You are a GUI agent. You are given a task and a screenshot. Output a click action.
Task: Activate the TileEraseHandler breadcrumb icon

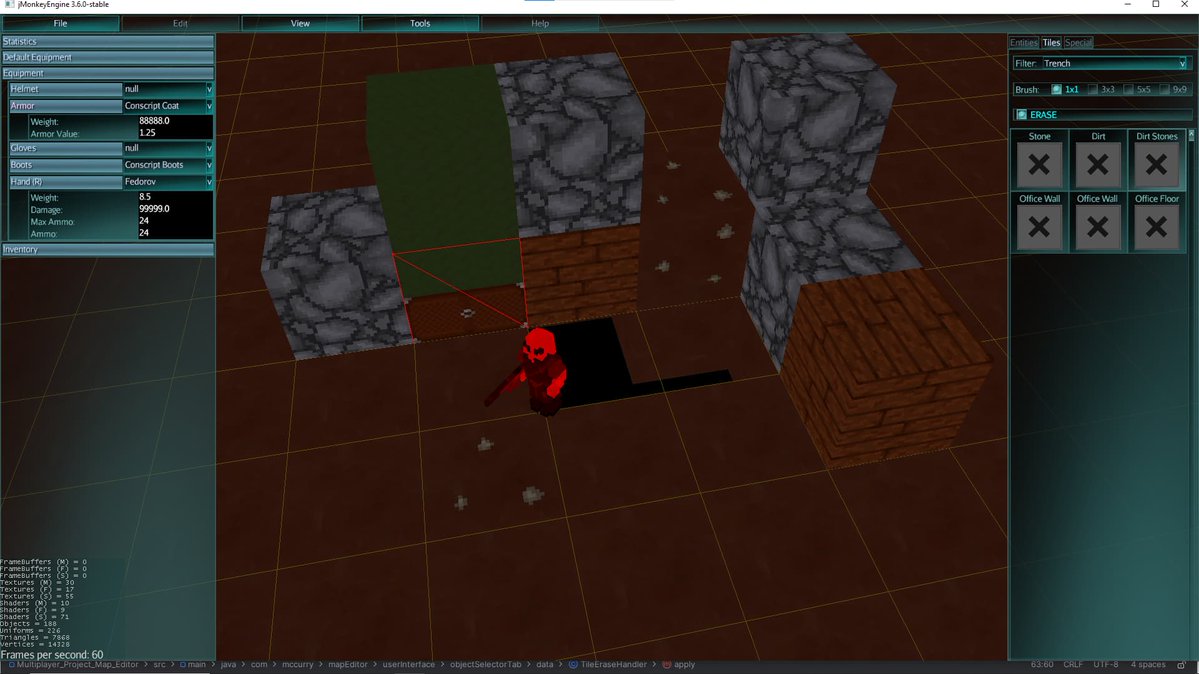[x=571, y=664]
